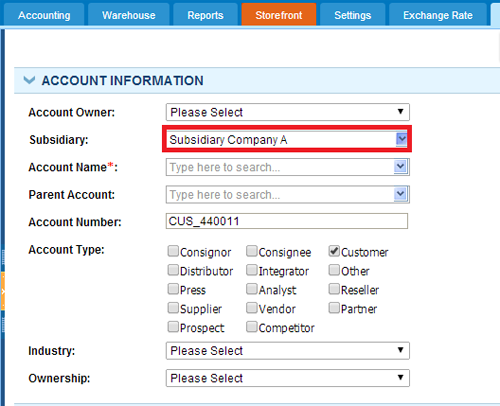This screenshot has height=406, width=500.
Task: Switch to the Warehouse tab
Action: pyautogui.click(x=129, y=15)
